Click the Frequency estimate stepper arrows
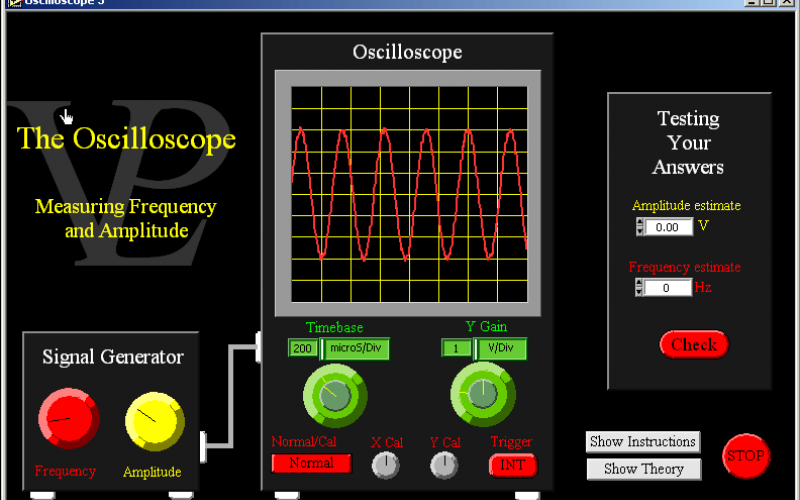Image resolution: width=800 pixels, height=500 pixels. [640, 288]
